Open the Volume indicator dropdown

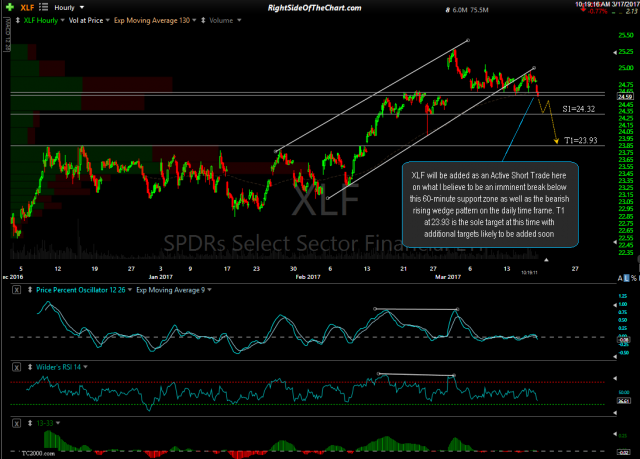(239, 20)
